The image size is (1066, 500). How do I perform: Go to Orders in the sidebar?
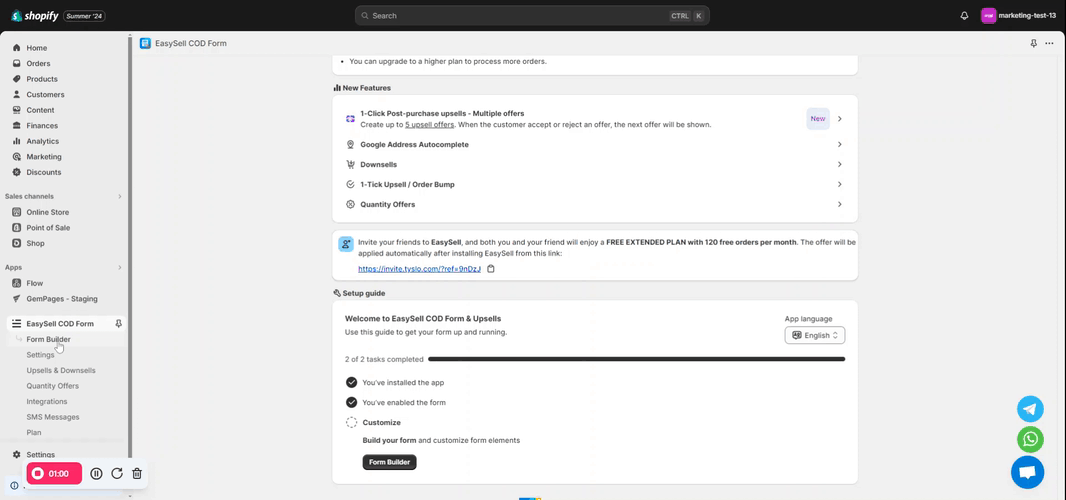38,63
